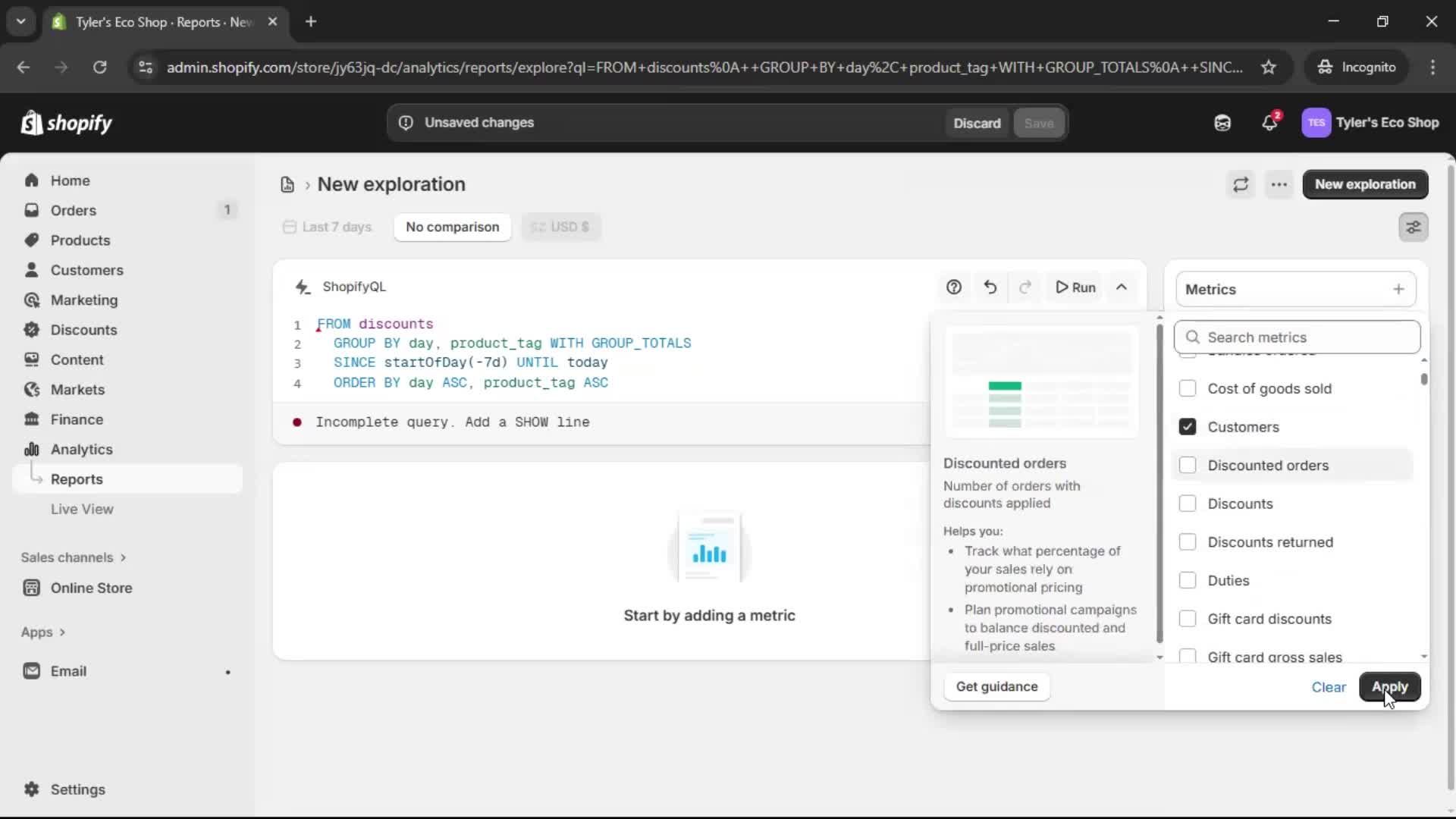Expand the Sales channels section
Image resolution: width=1456 pixels, height=819 pixels.
(x=74, y=557)
